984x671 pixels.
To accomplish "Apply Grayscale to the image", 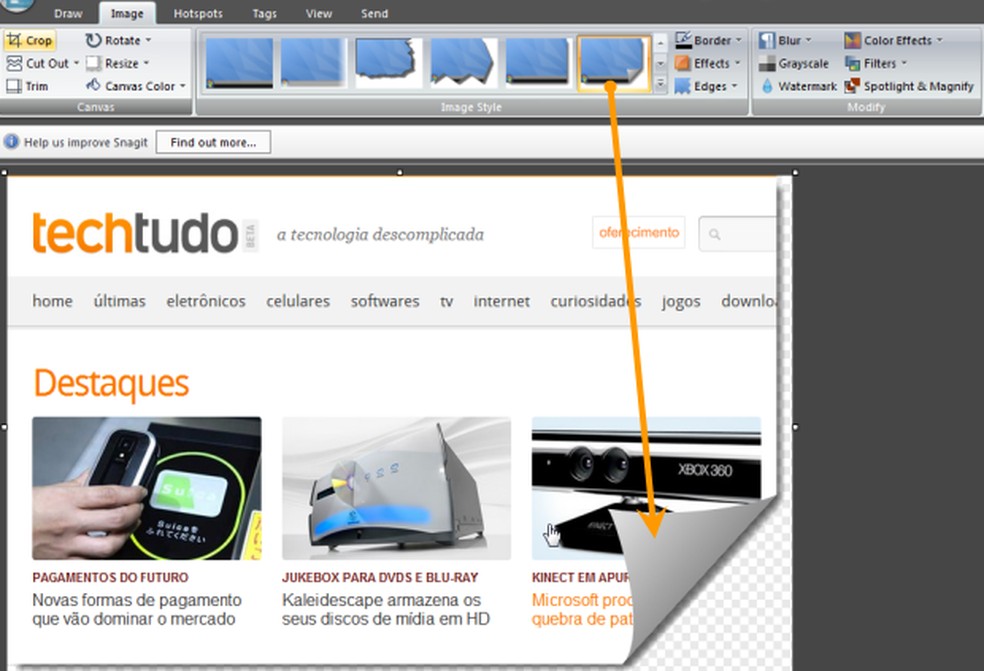I will tap(794, 63).
